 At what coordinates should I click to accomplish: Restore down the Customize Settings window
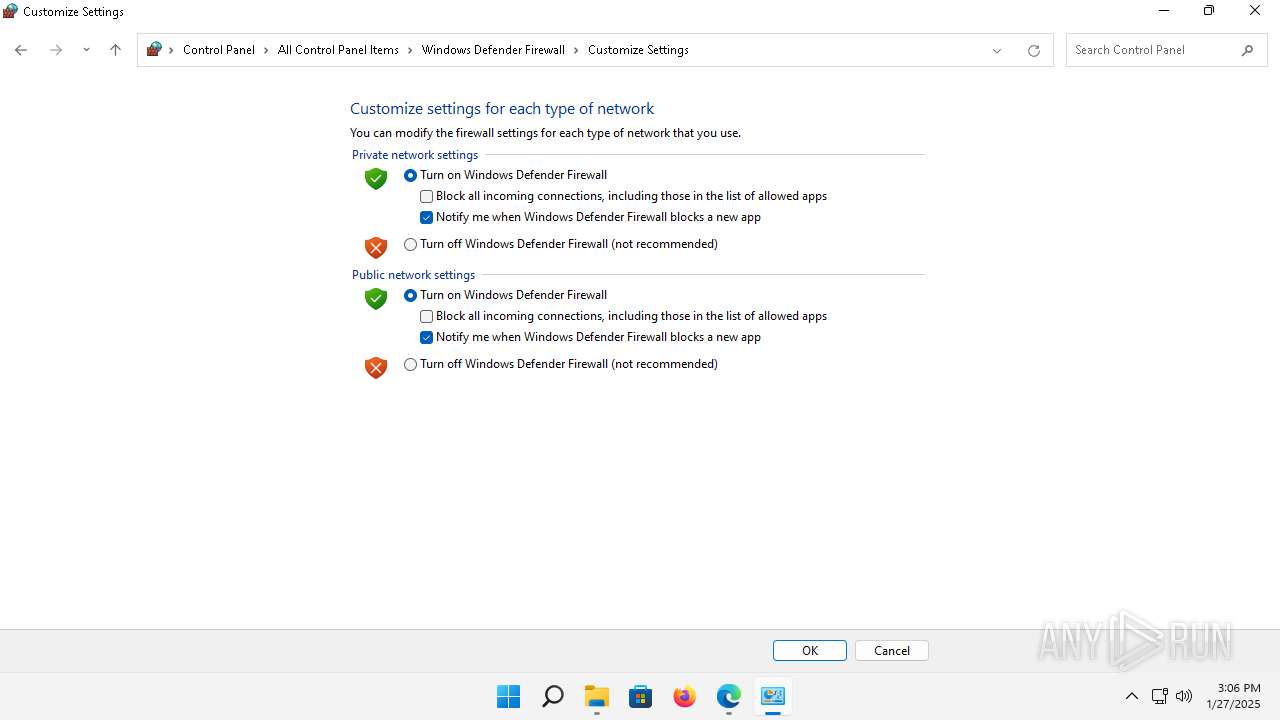[1209, 11]
